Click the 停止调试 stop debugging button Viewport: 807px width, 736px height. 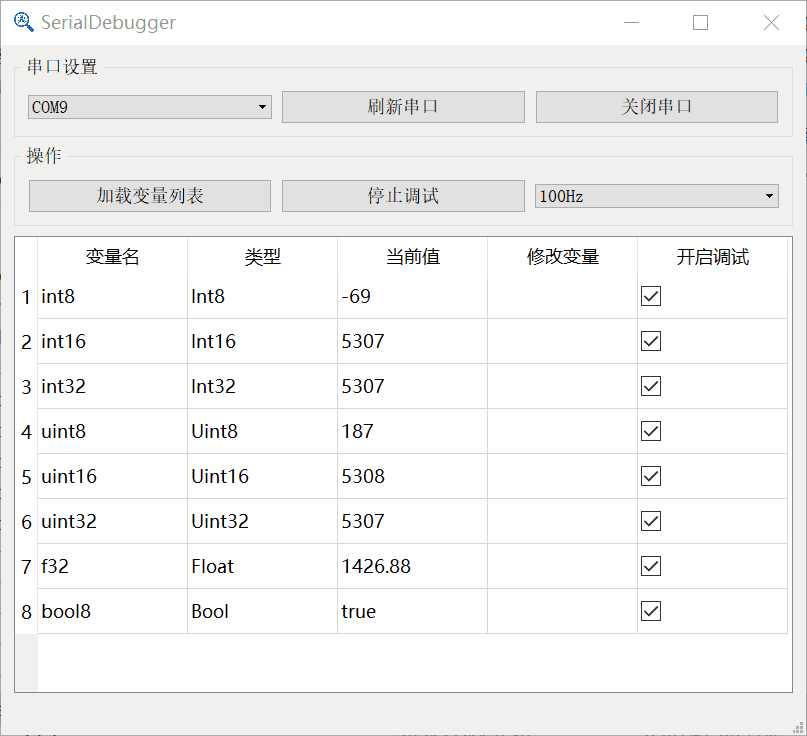403,196
